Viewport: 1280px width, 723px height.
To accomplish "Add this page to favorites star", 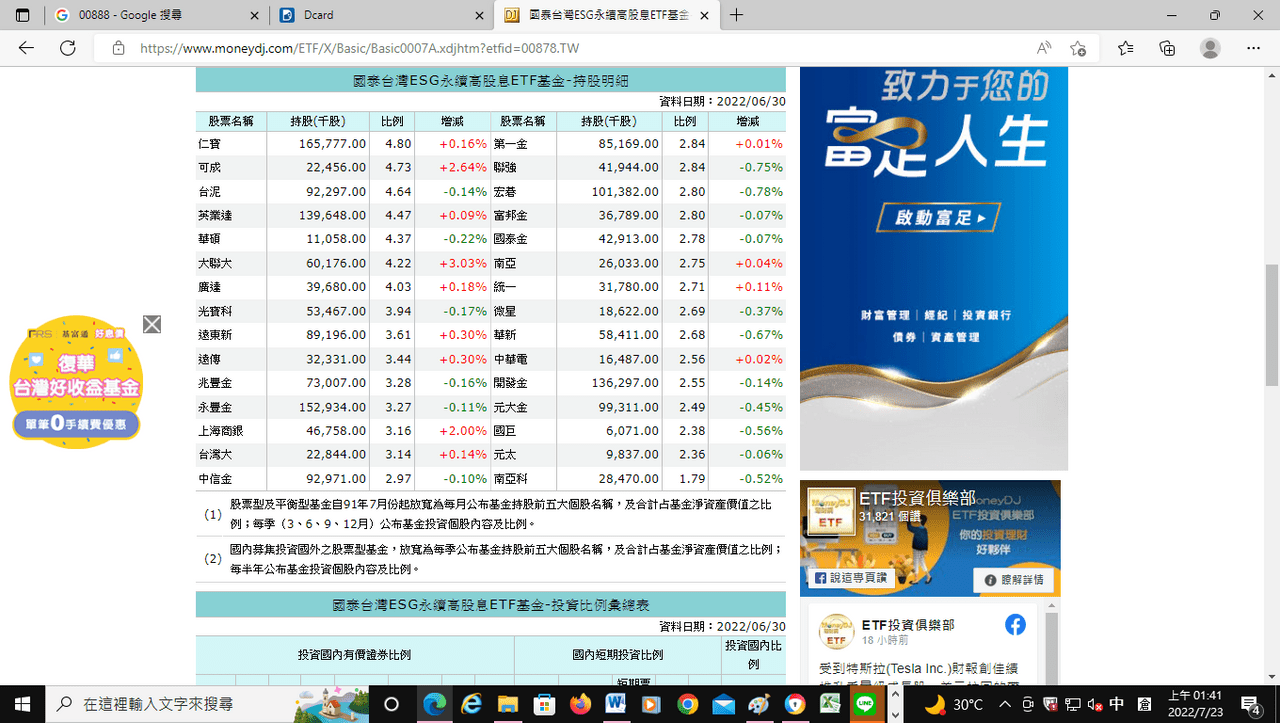I will coord(1078,48).
